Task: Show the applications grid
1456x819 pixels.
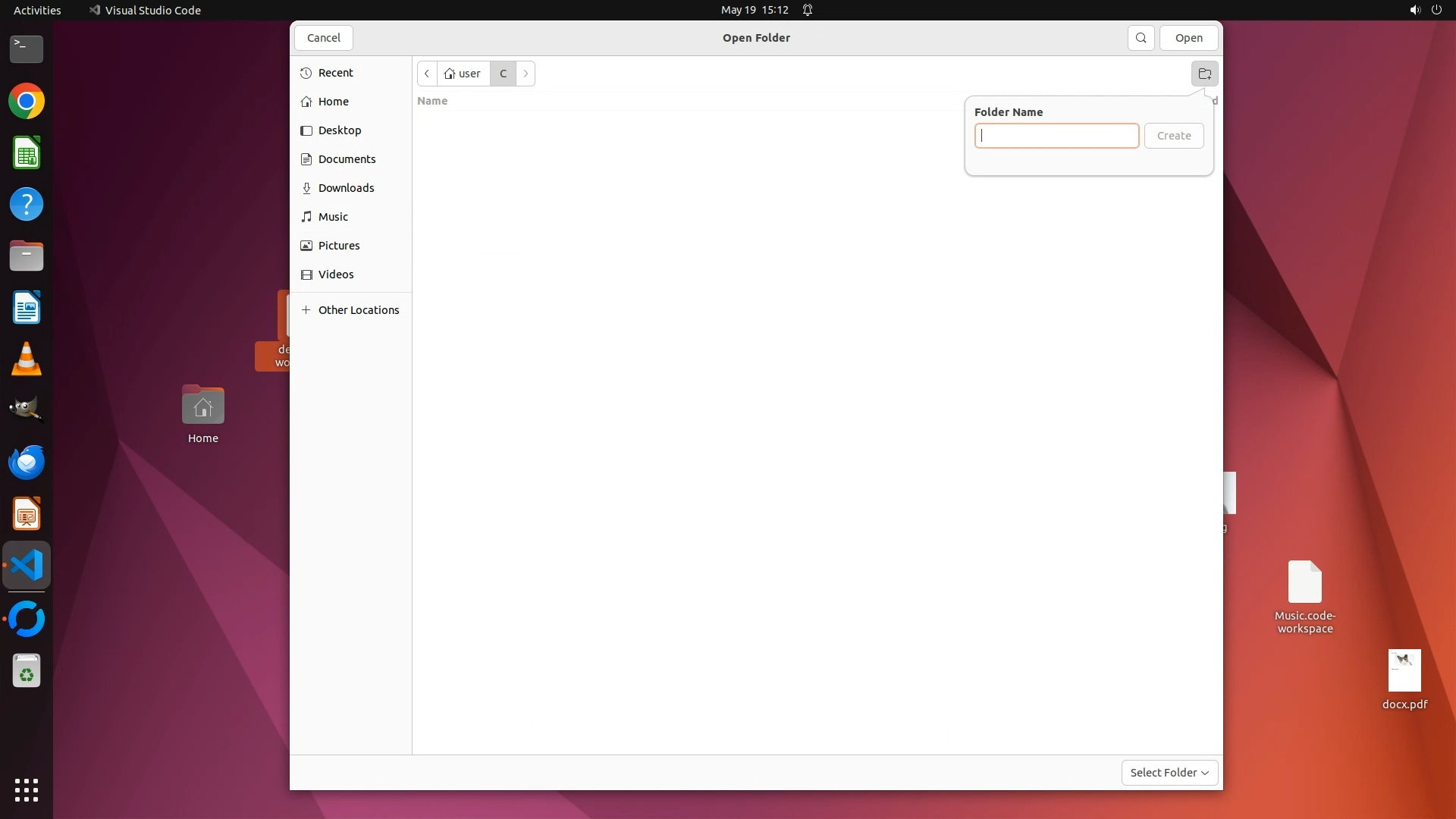Action: [27, 789]
